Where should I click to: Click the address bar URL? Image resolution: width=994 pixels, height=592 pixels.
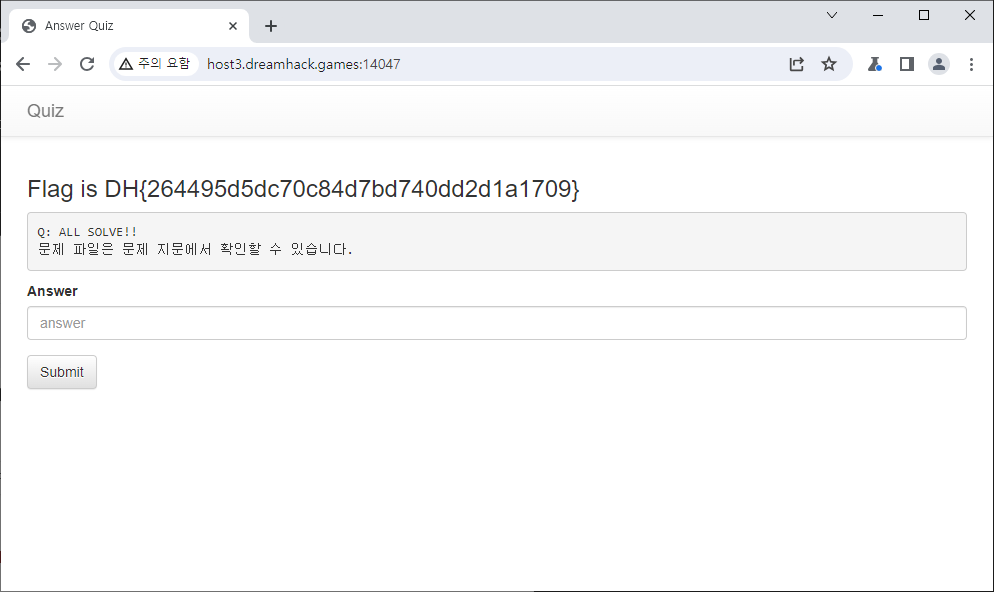(304, 64)
